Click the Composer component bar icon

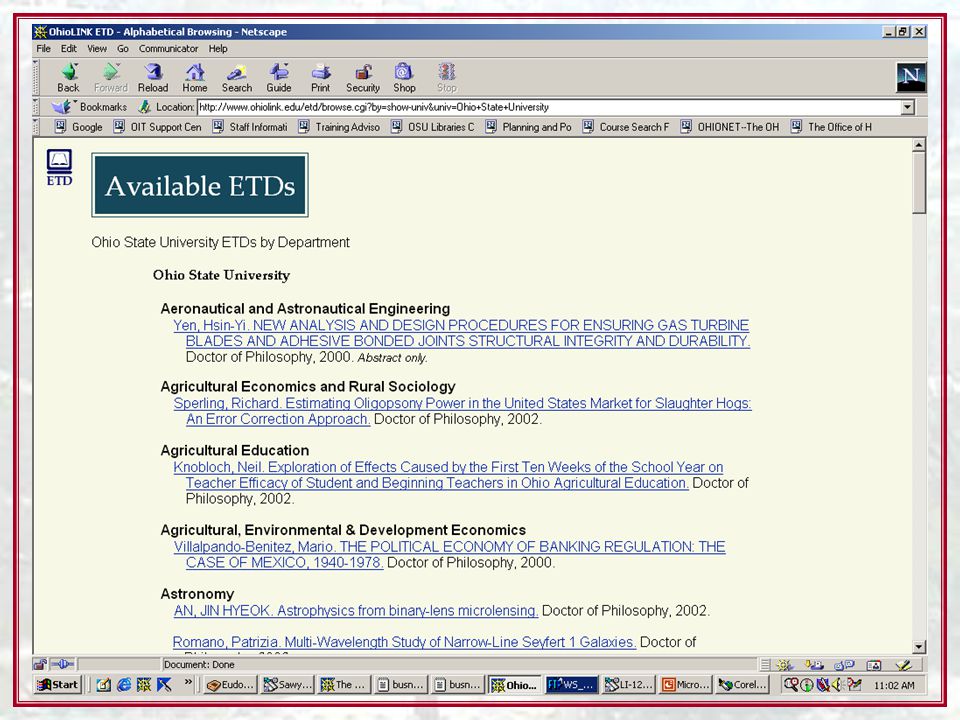[904, 664]
